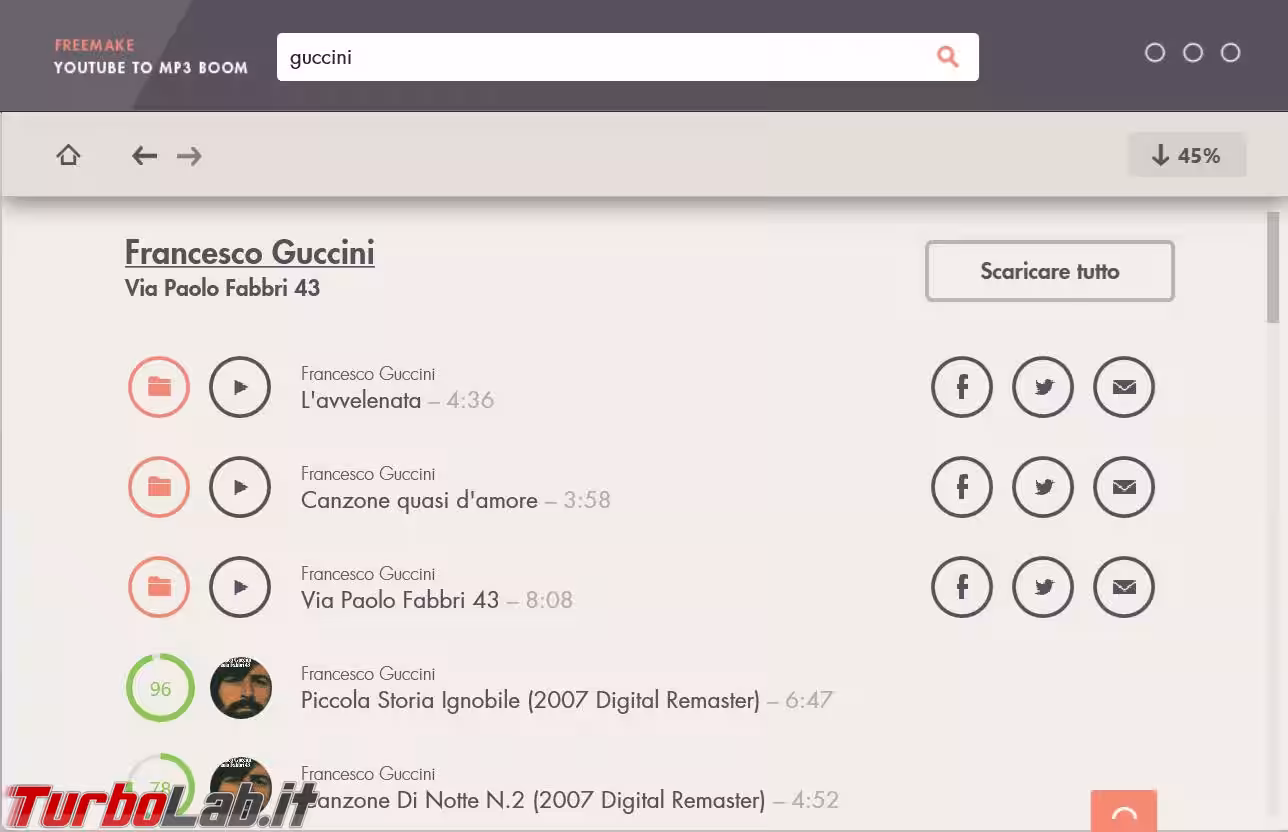Tweet the Via Paolo Fabbri 43 track
Screen dimensions: 1288x832
pos(1043,587)
